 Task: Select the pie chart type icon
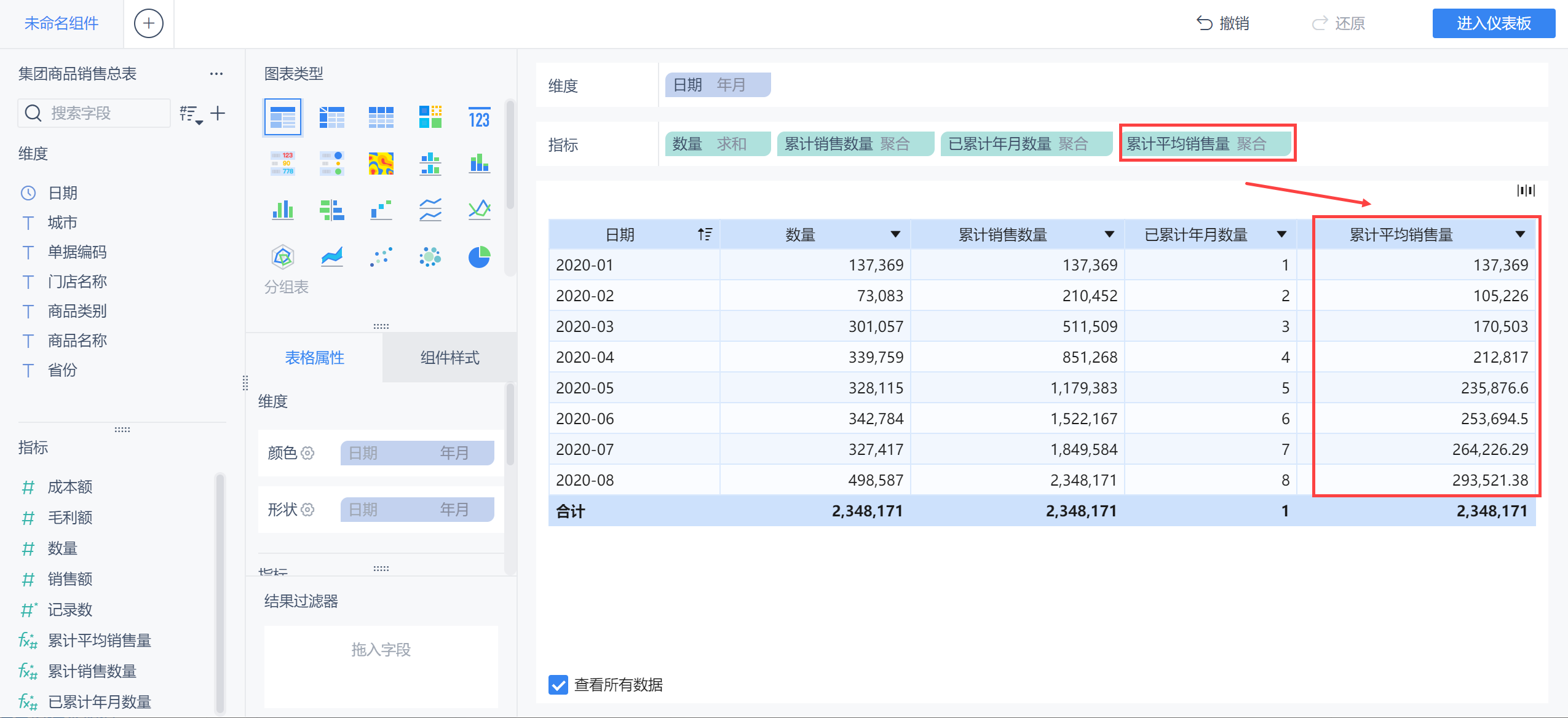pos(479,257)
